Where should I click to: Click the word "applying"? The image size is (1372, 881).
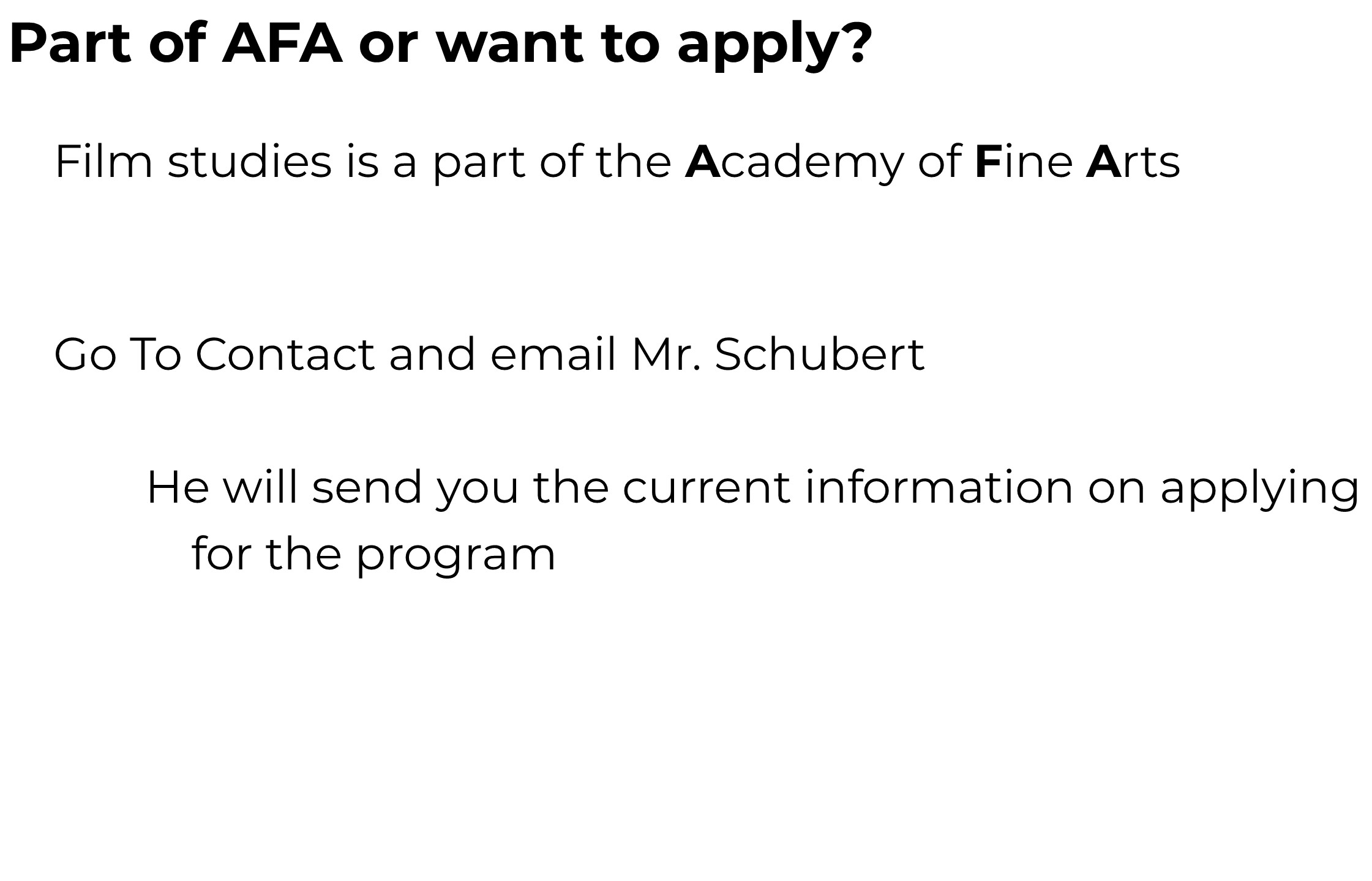(1259, 490)
